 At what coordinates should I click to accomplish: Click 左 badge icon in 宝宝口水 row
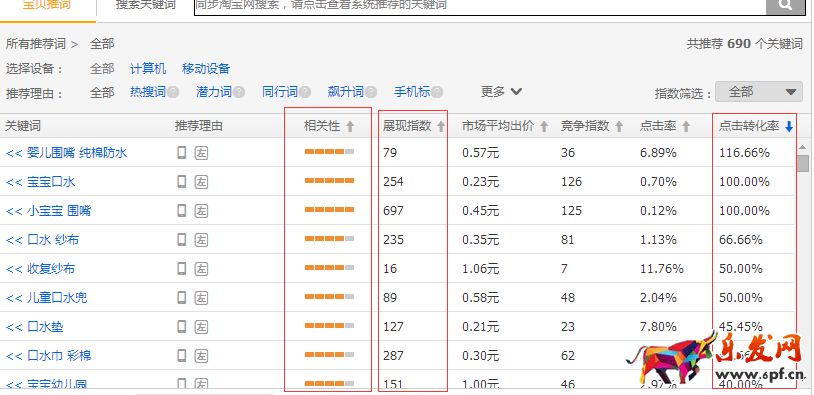[x=201, y=182]
